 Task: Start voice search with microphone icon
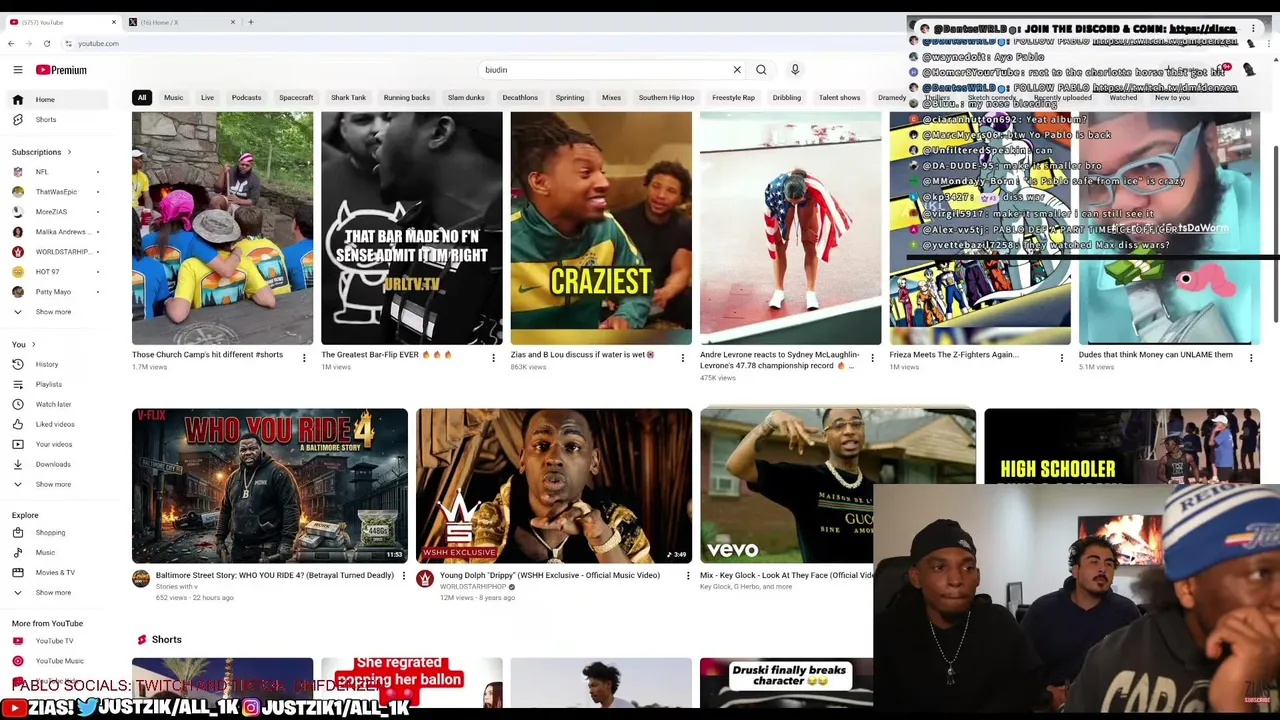coord(795,70)
